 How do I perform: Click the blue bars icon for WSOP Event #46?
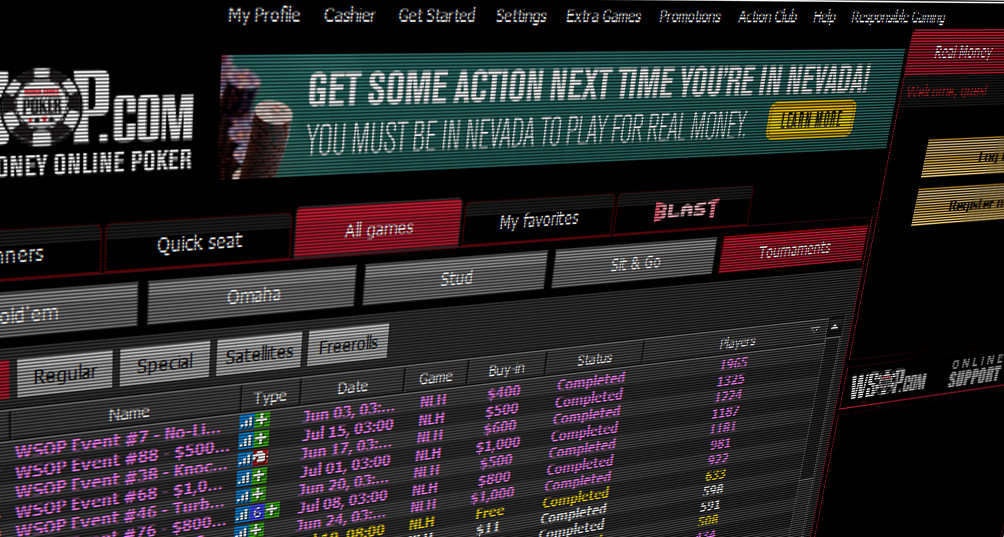point(245,497)
